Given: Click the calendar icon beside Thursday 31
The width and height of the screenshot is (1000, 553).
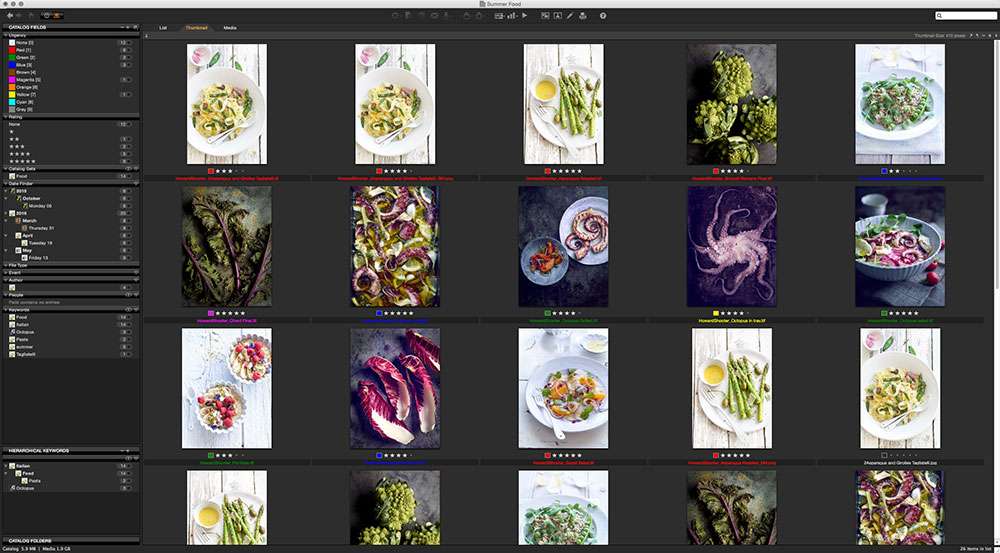Looking at the screenshot, I should [x=24, y=228].
